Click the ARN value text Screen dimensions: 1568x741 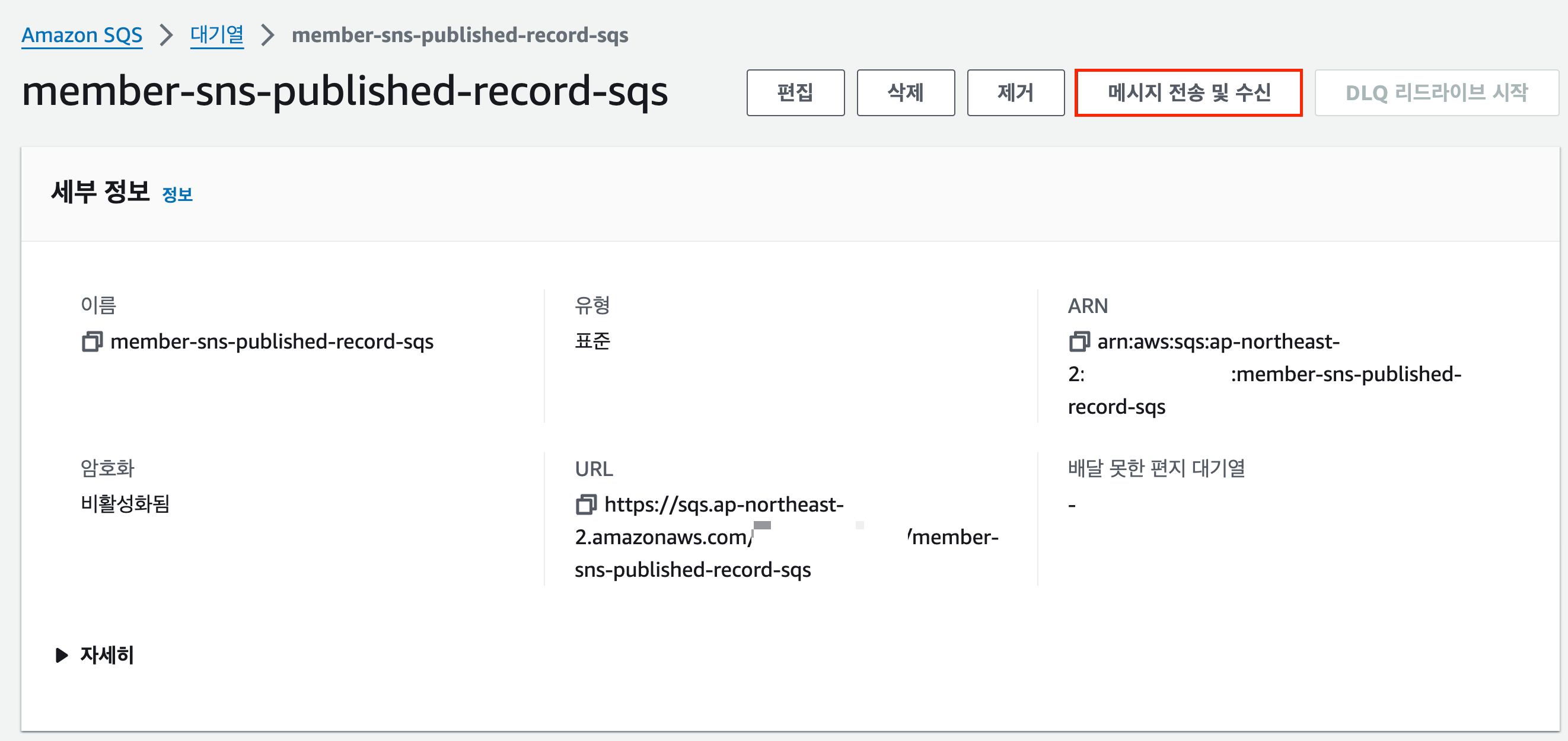tap(1218, 341)
